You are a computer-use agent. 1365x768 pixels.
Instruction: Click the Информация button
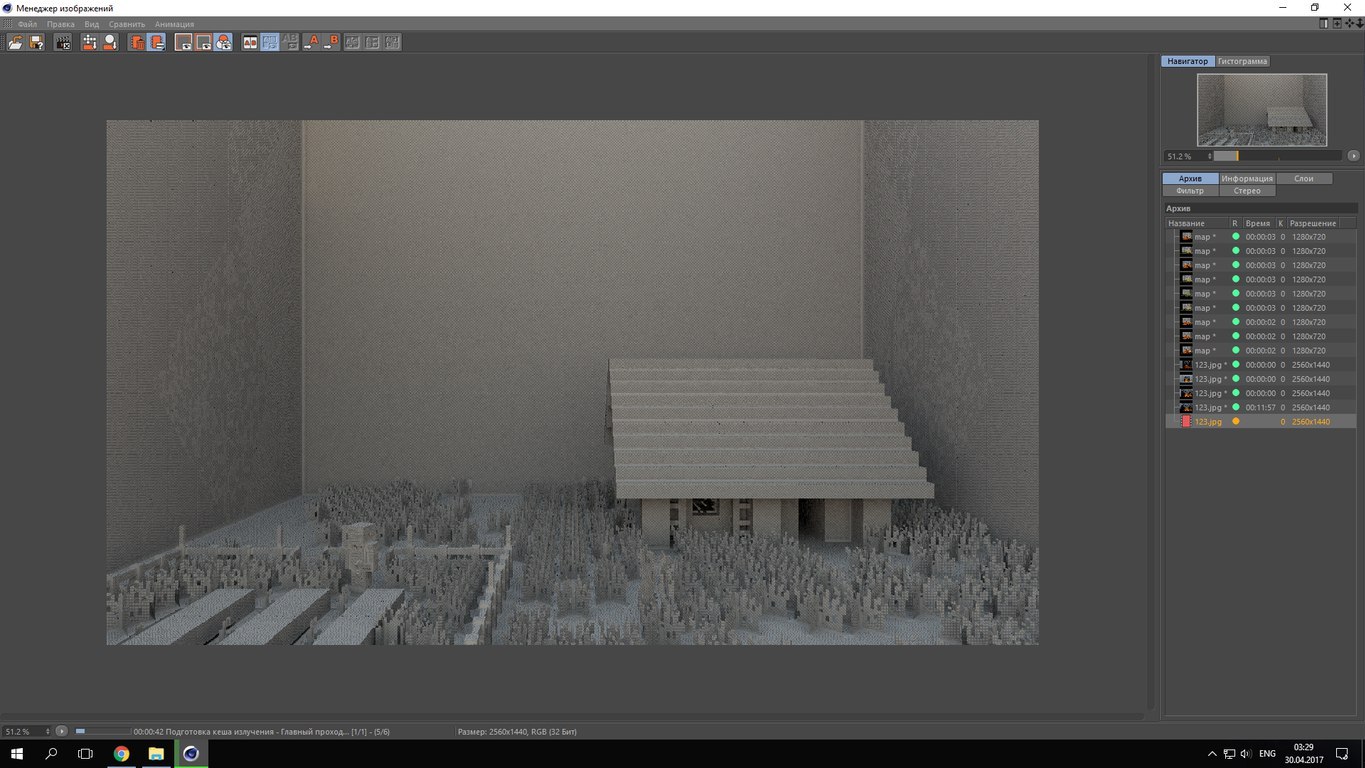(1246, 178)
